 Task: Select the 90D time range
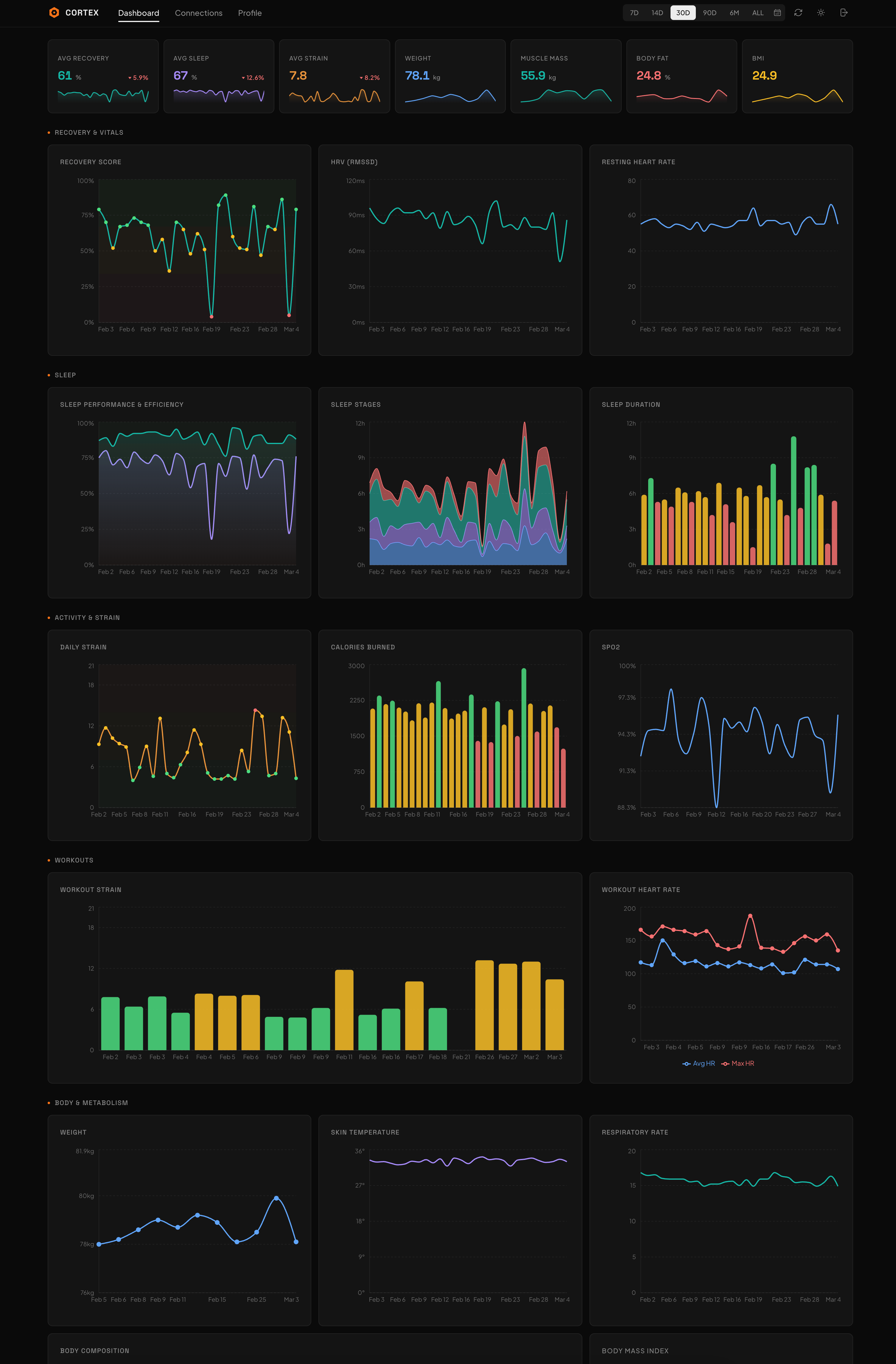coord(709,13)
